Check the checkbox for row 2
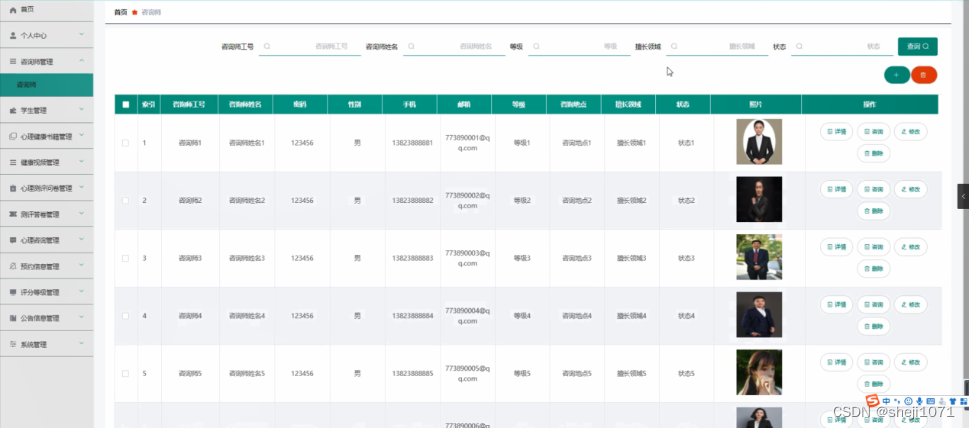 pos(126,201)
